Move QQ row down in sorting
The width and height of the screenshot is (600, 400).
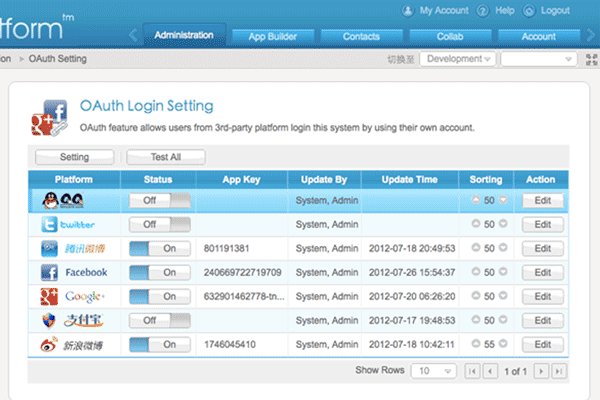503,199
